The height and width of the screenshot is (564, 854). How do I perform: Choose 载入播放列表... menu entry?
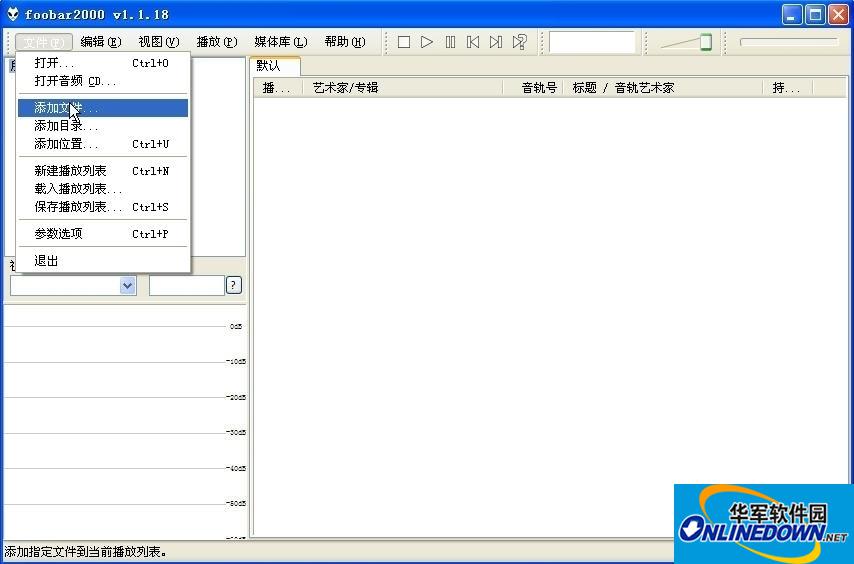tap(103, 189)
